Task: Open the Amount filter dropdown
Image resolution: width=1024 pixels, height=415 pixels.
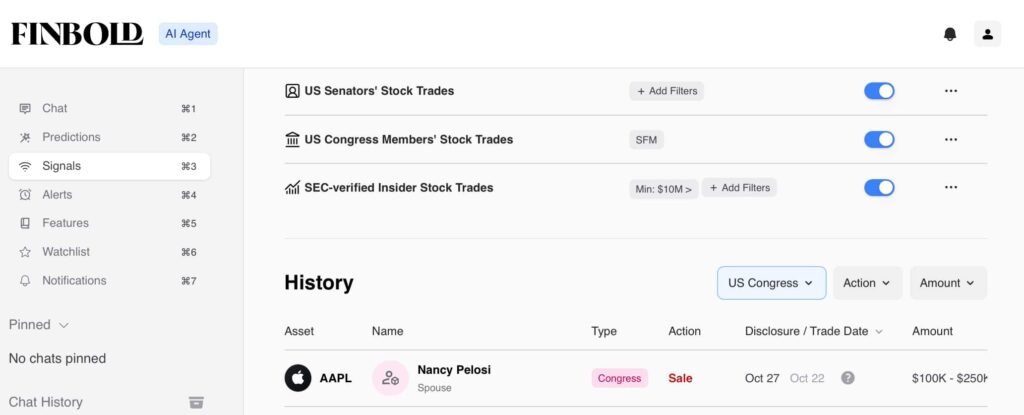Action: coord(947,283)
